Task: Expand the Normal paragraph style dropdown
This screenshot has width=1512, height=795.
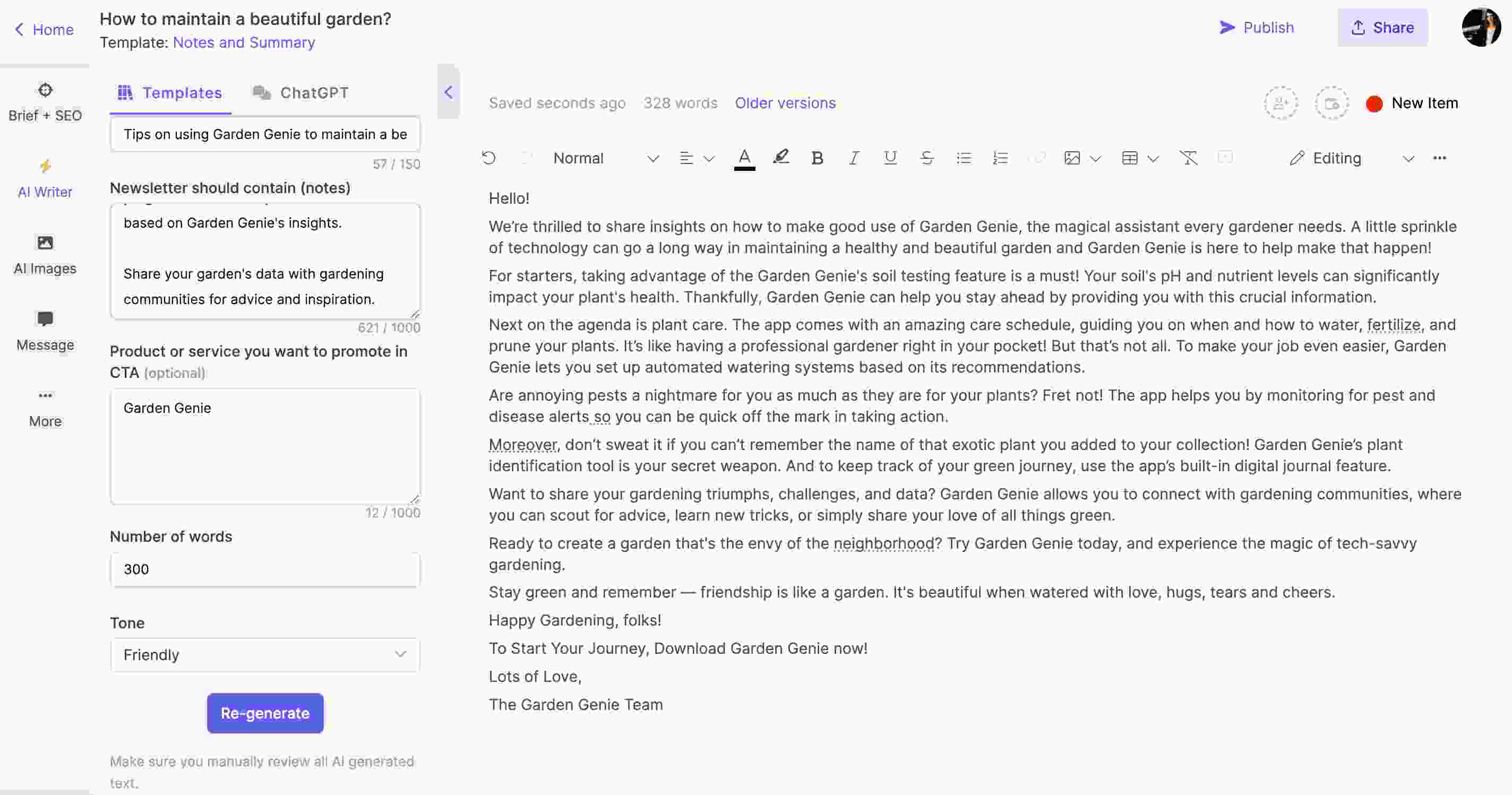Action: pyautogui.click(x=653, y=158)
